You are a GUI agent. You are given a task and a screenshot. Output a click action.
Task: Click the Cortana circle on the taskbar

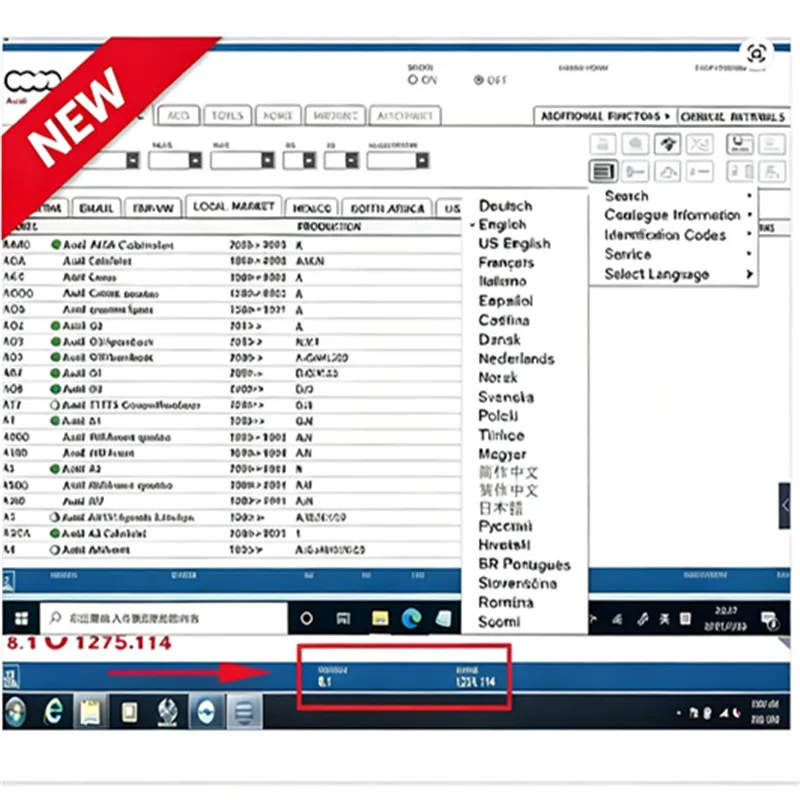307,619
